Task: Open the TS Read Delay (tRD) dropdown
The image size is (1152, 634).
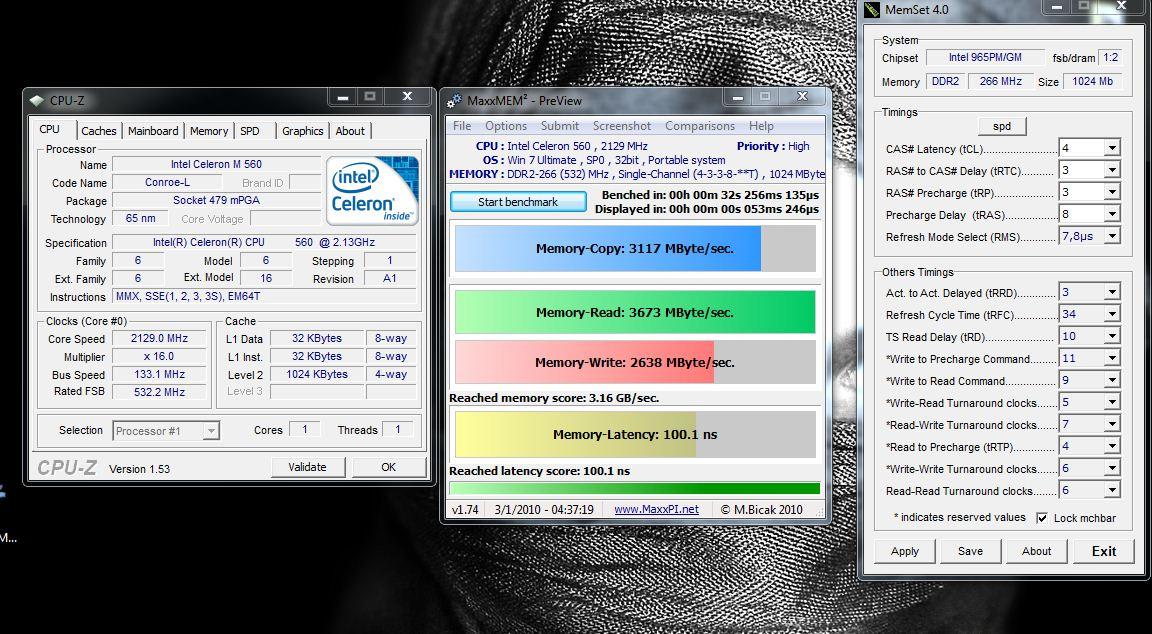Action: tap(1112, 336)
